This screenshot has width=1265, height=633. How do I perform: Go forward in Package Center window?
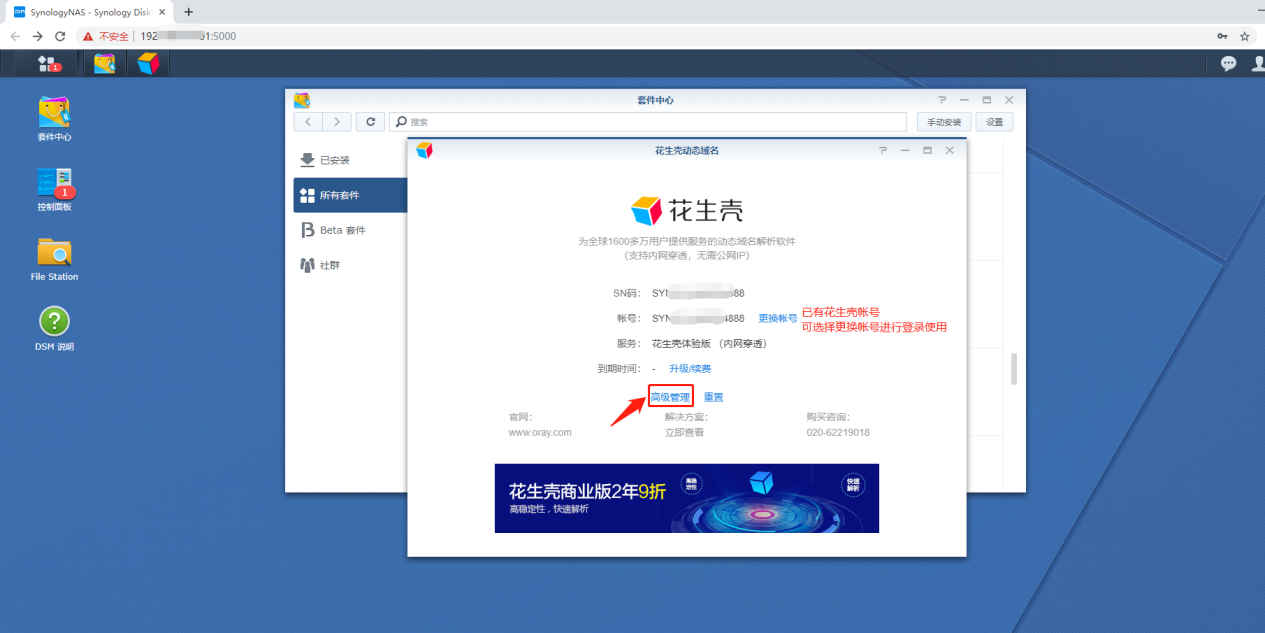point(337,121)
